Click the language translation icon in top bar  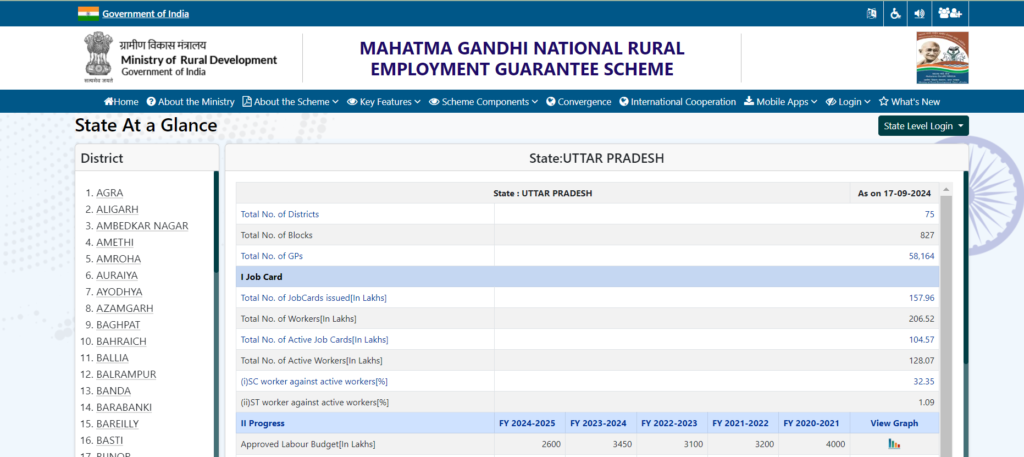(x=871, y=13)
